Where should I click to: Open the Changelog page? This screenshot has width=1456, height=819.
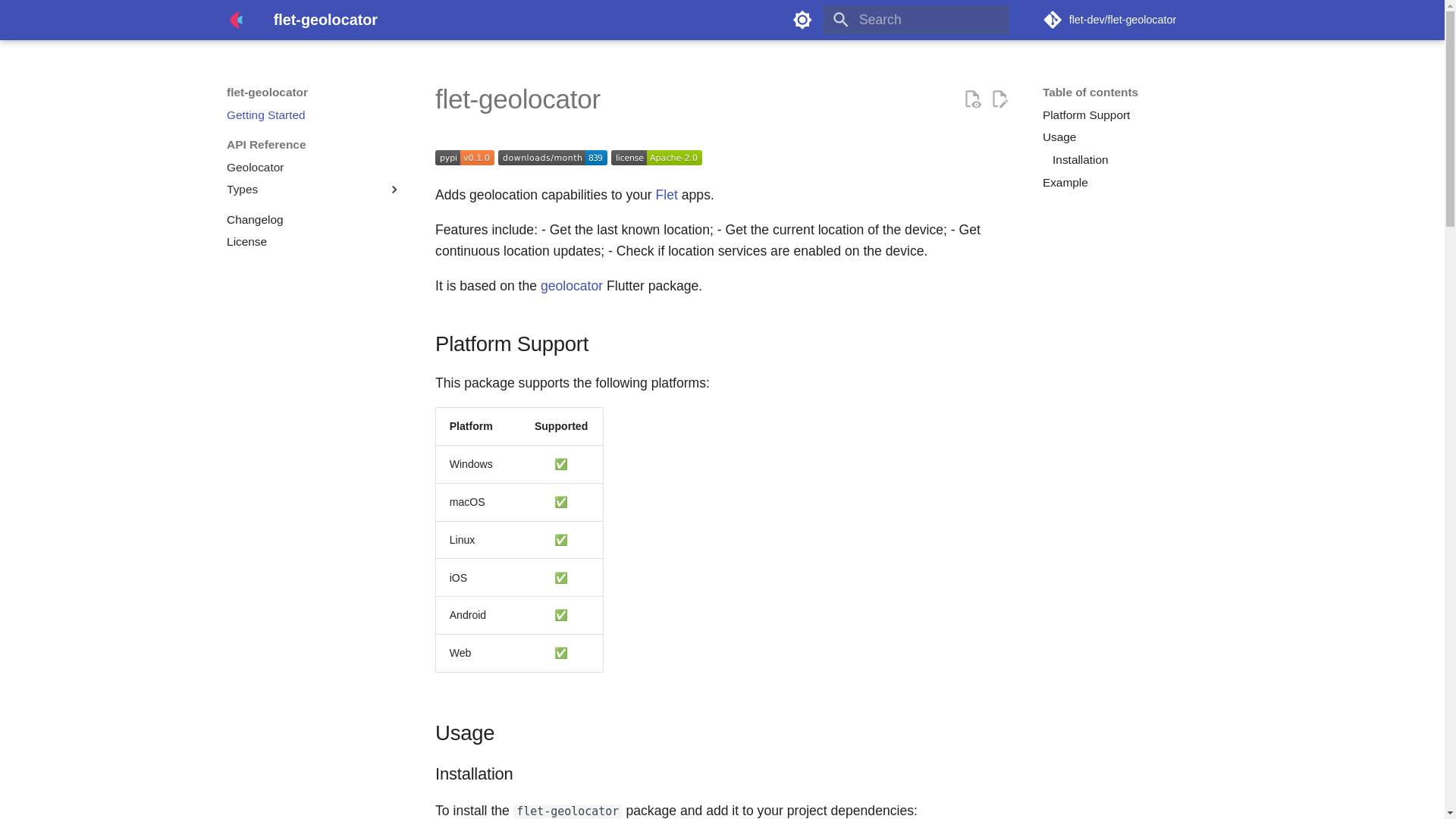coord(255,220)
